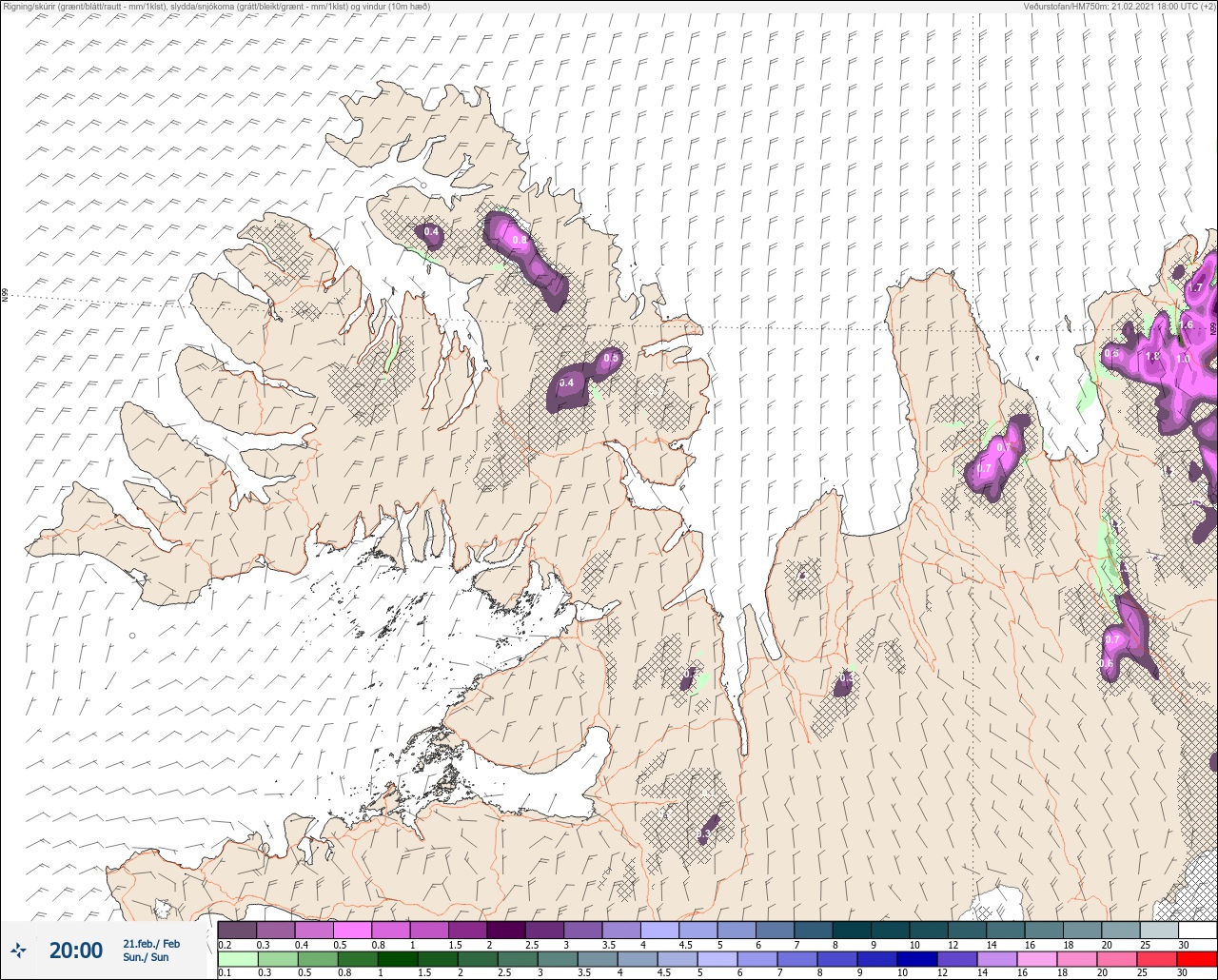Select upper-scale dark purple swatch between 2 and 2.5
Viewport: 1218px width, 980px height.
(506, 930)
